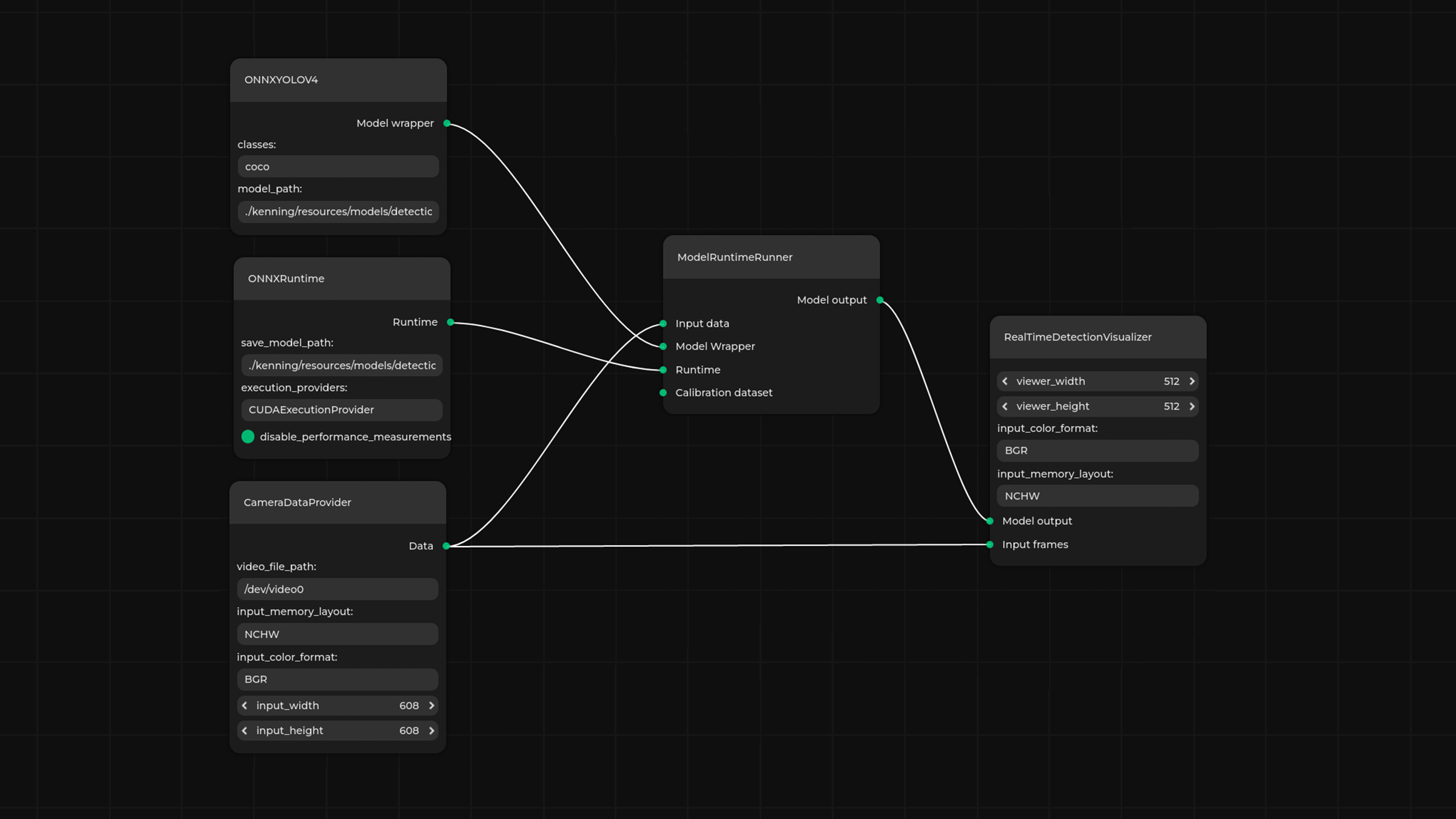The width and height of the screenshot is (1456, 819).
Task: Decrease input_height with left arrow
Action: pos(244,730)
